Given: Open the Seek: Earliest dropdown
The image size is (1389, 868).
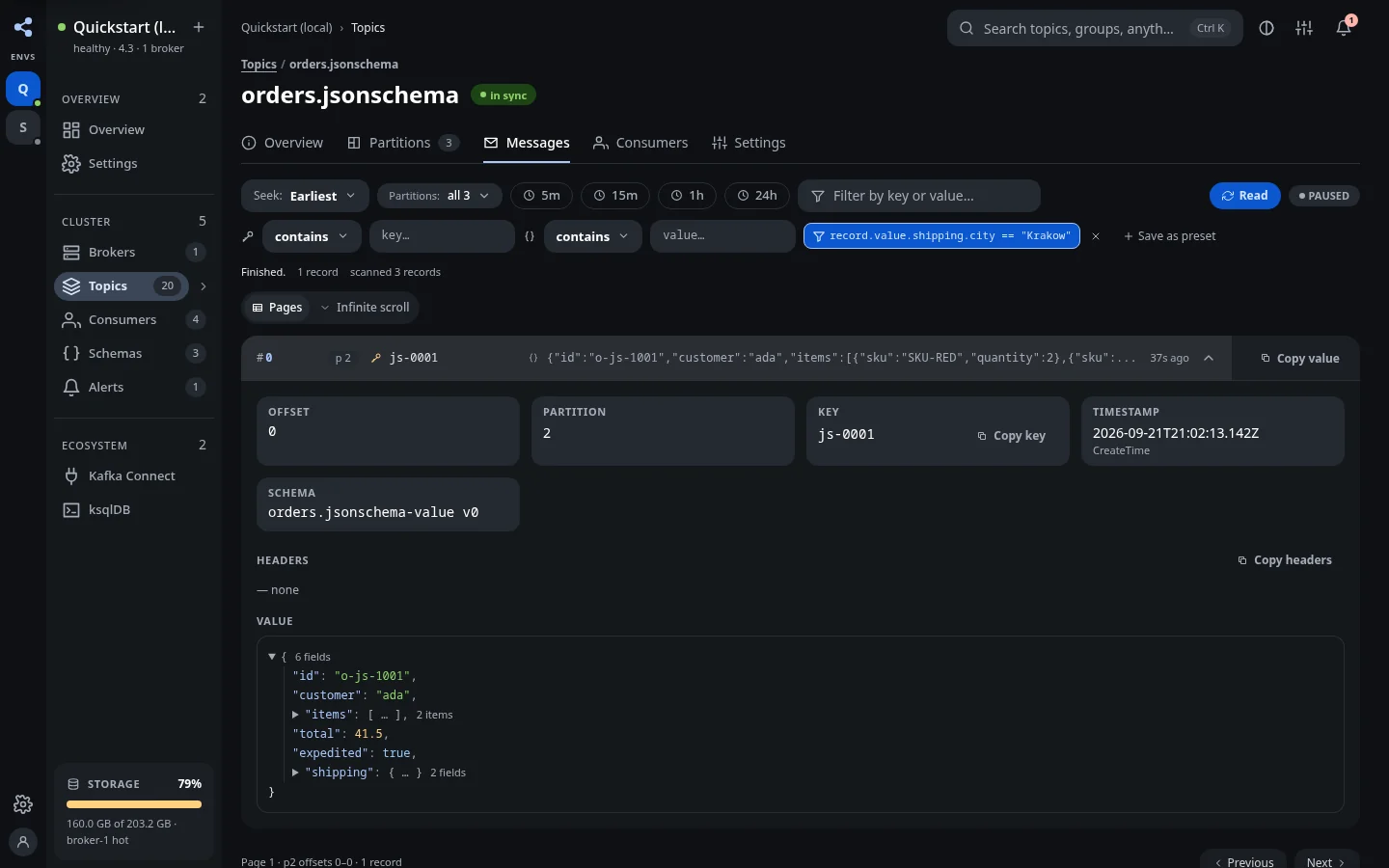Looking at the screenshot, I should (x=305, y=196).
